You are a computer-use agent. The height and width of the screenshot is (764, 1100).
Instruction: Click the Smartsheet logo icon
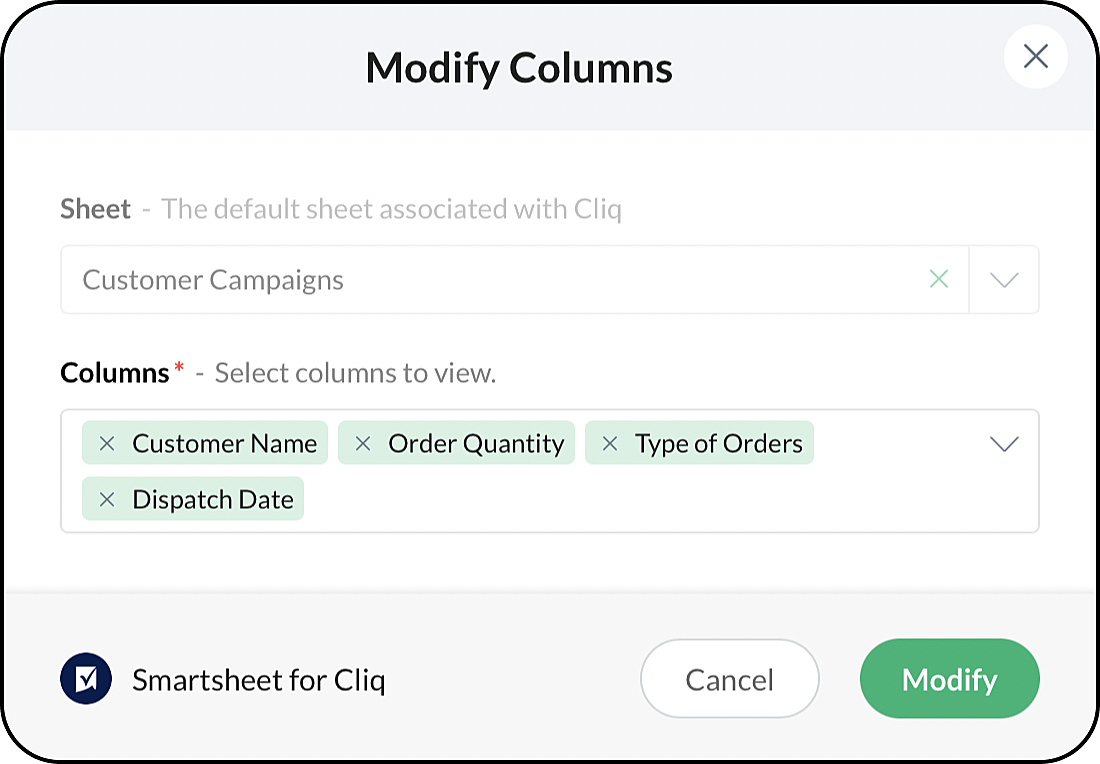pos(86,680)
